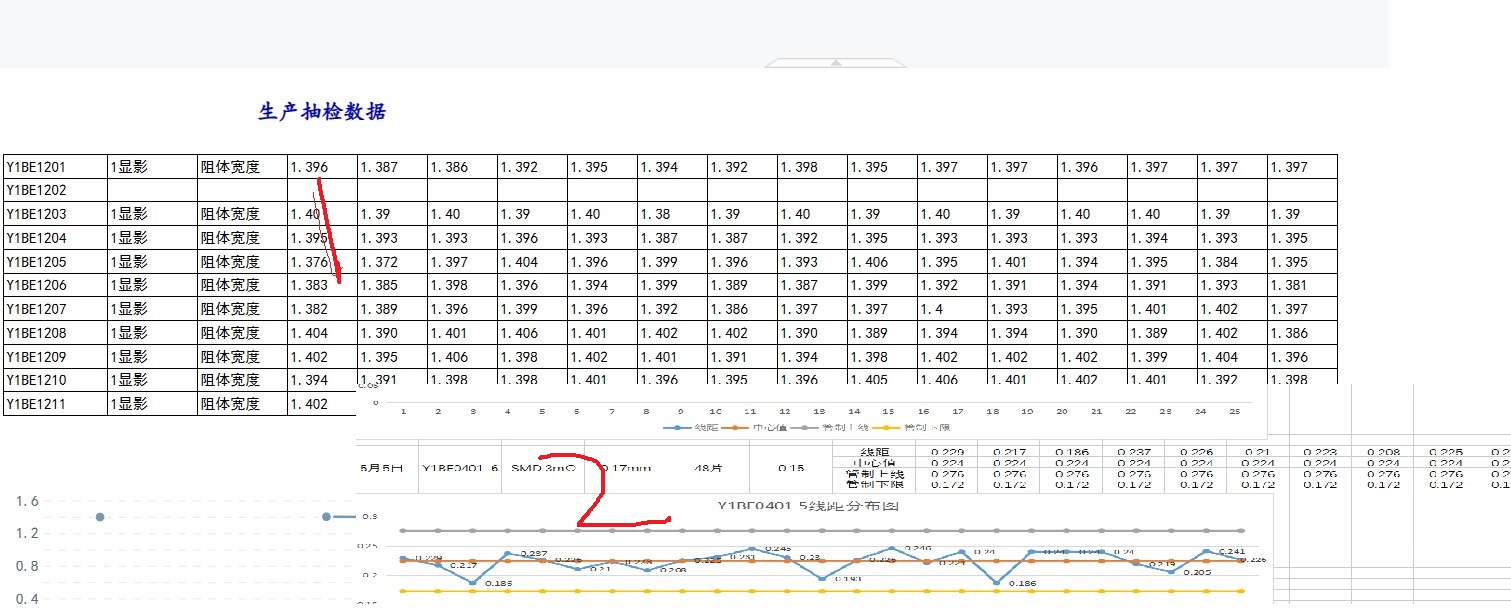This screenshot has width=1511, height=614.
Task: Select row label Y1BE1204
Action: (x=36, y=238)
